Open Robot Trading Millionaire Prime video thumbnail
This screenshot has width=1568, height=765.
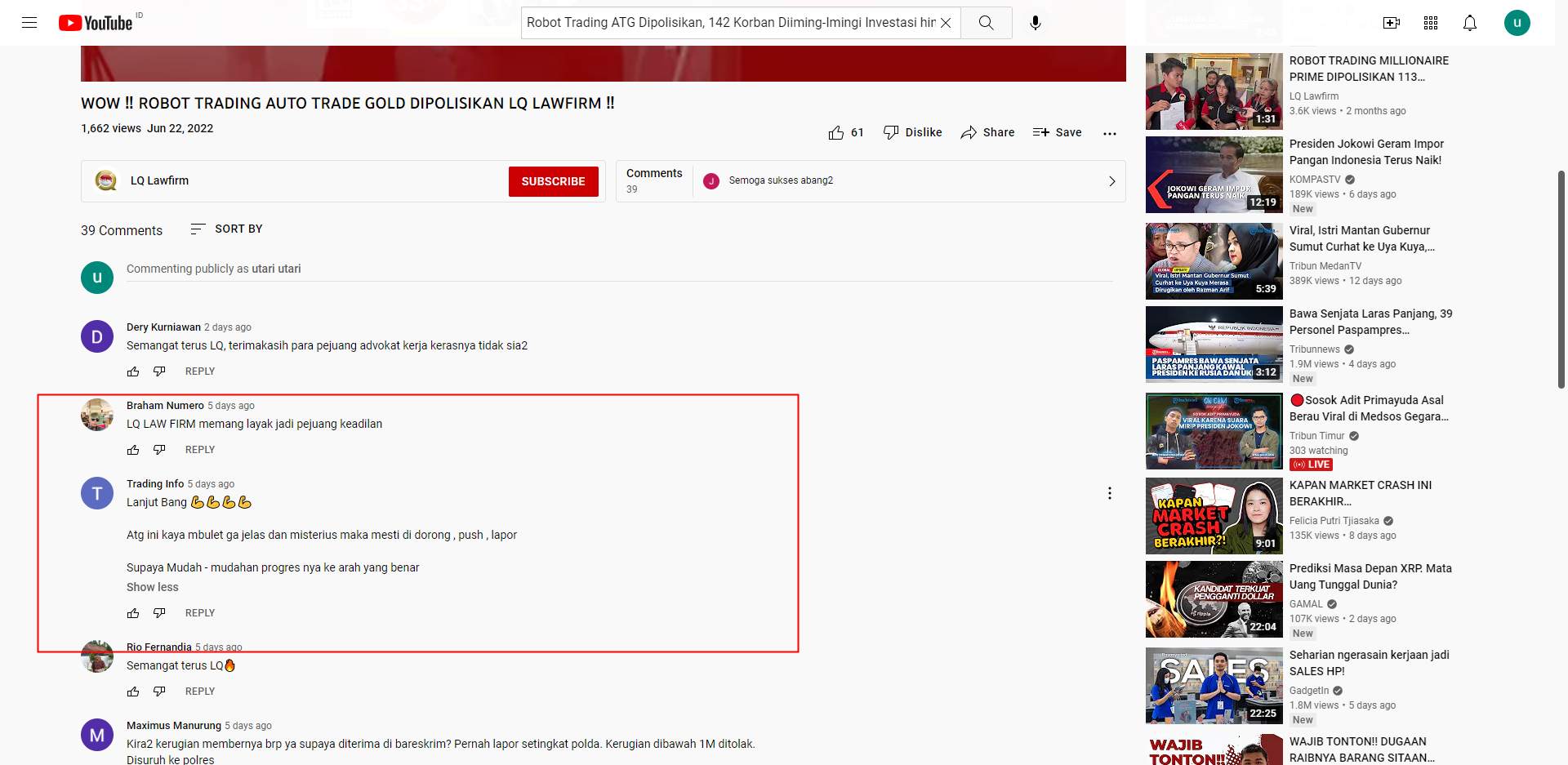(x=1214, y=91)
